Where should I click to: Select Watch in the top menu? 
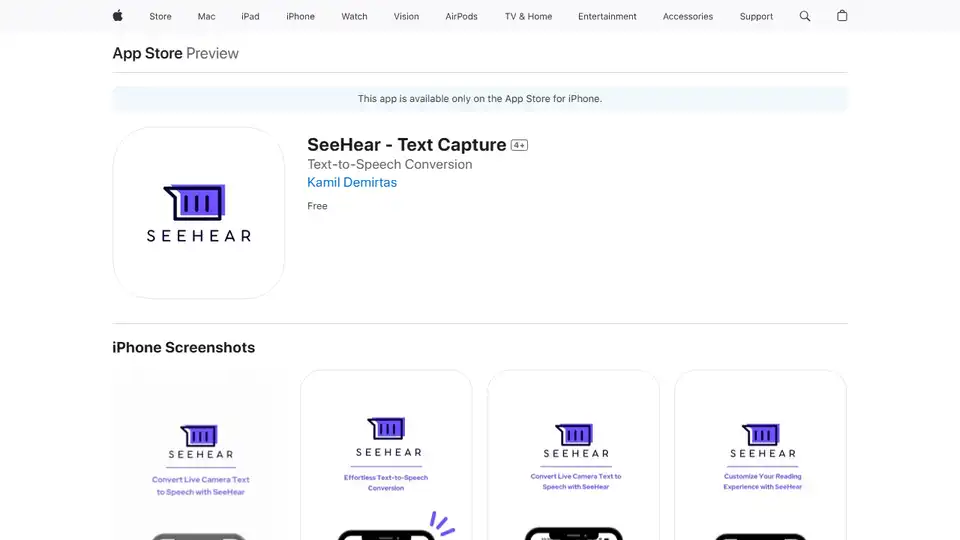tap(354, 16)
